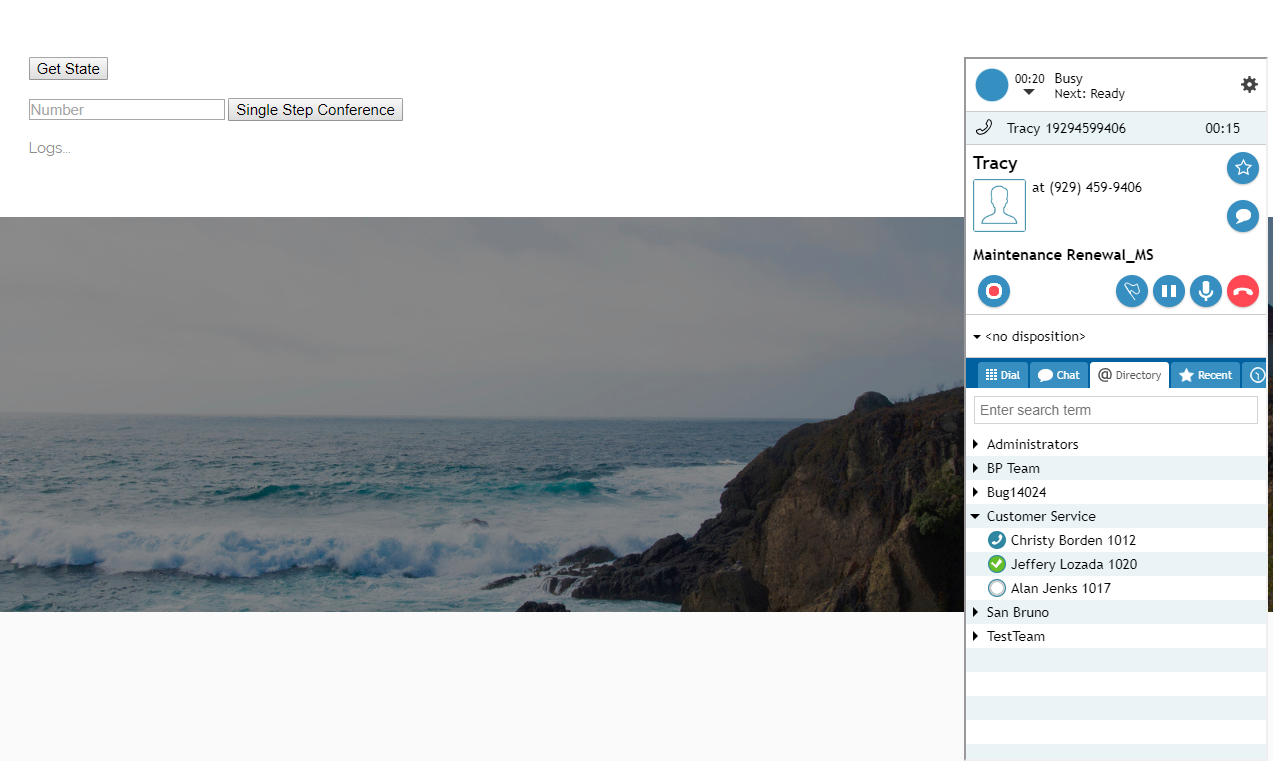Toggle call recording with the red record button
Viewport: 1273px width, 761px height.
click(994, 291)
